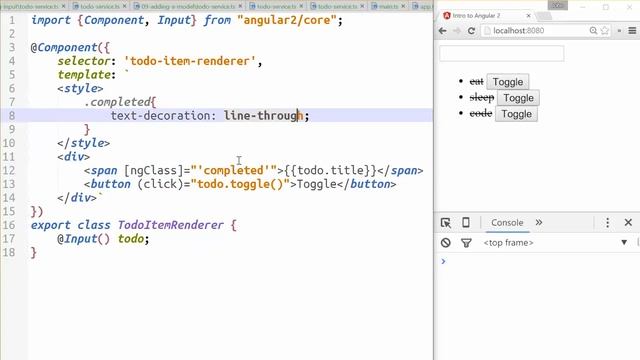The height and width of the screenshot is (360, 640).
Task: Reload the localhost page
Action: (471, 31)
